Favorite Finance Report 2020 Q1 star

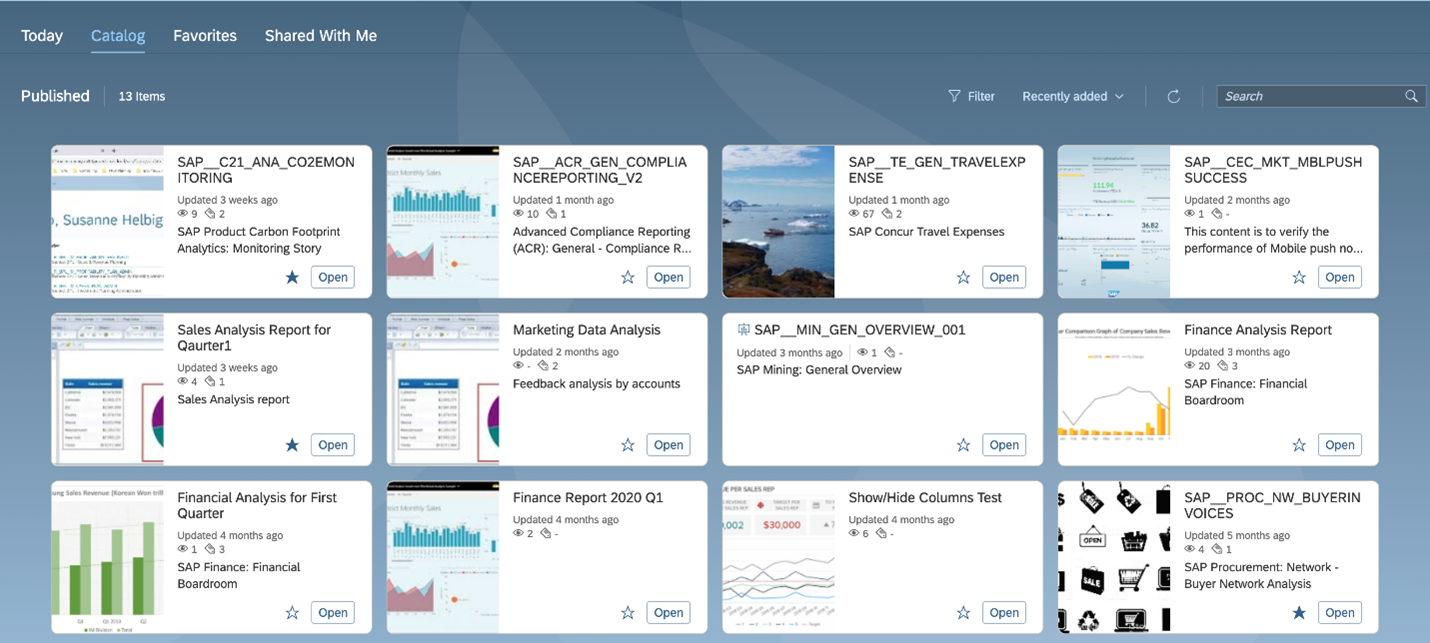pyautogui.click(x=628, y=613)
